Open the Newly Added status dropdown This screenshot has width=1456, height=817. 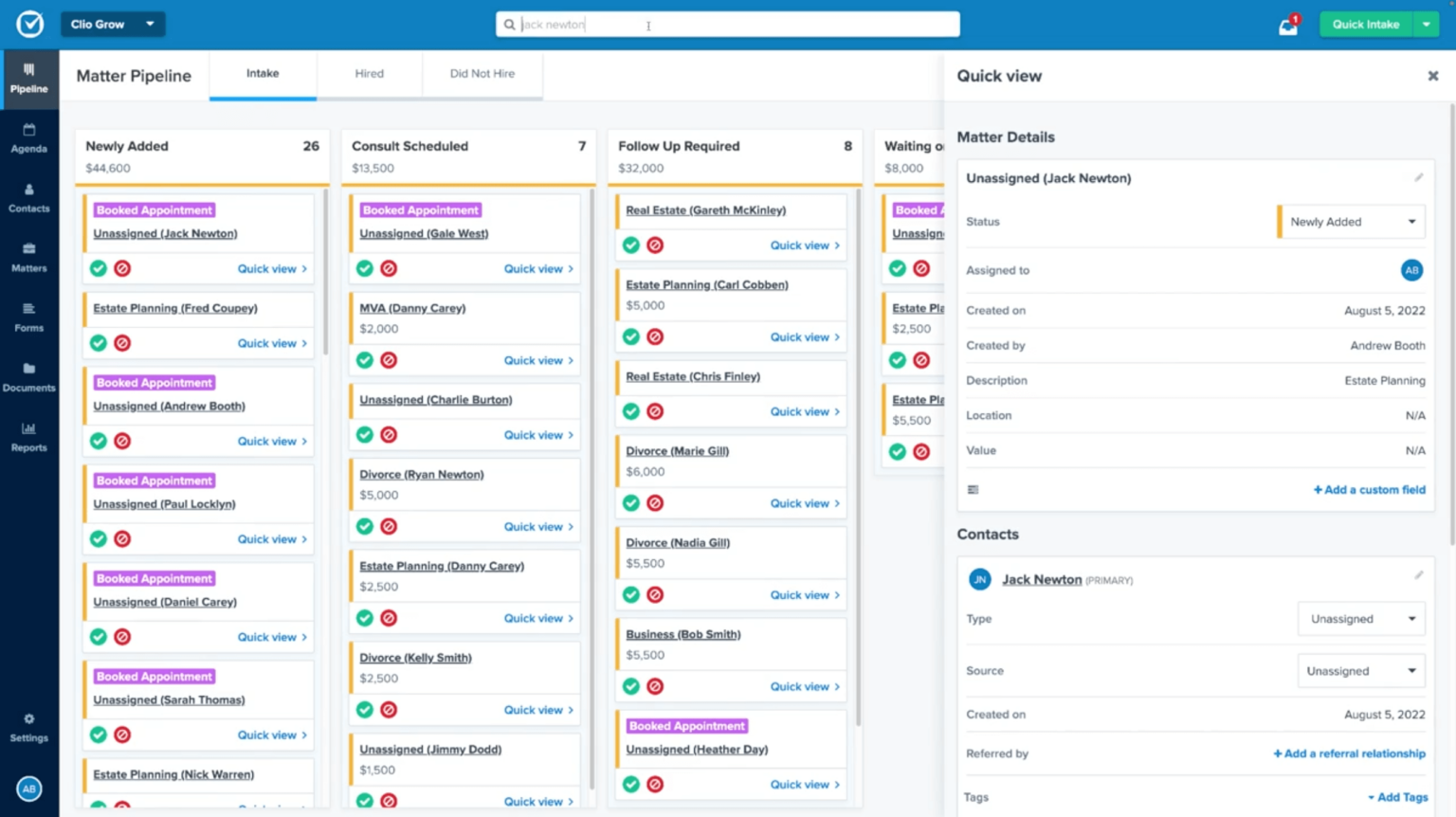1350,221
